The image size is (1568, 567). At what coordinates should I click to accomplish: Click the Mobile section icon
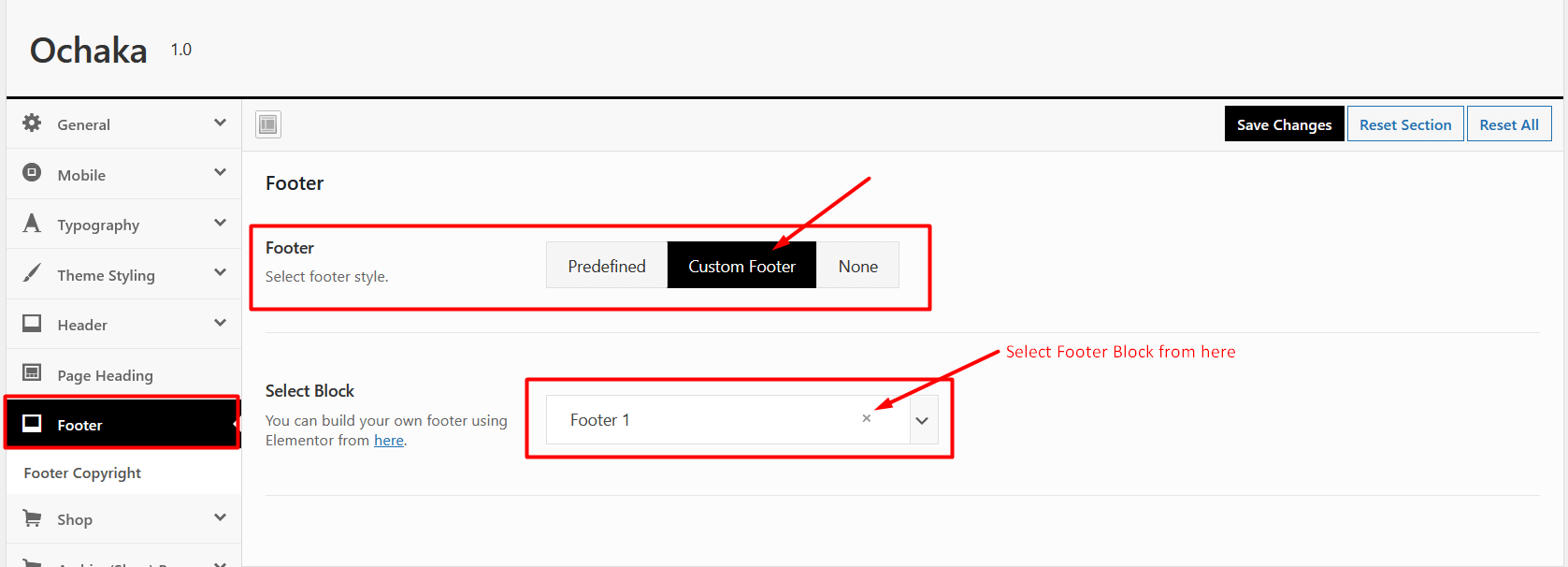(32, 173)
